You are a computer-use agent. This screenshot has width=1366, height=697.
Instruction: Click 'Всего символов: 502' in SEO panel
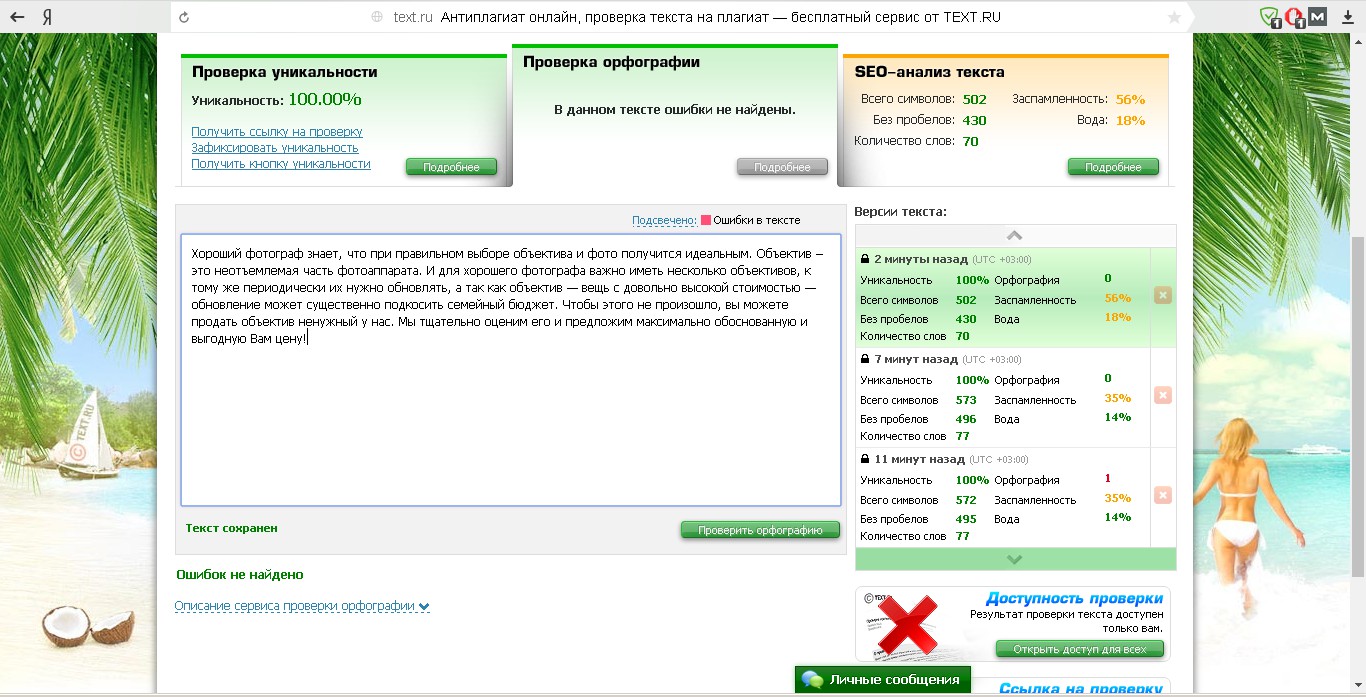tap(924, 100)
